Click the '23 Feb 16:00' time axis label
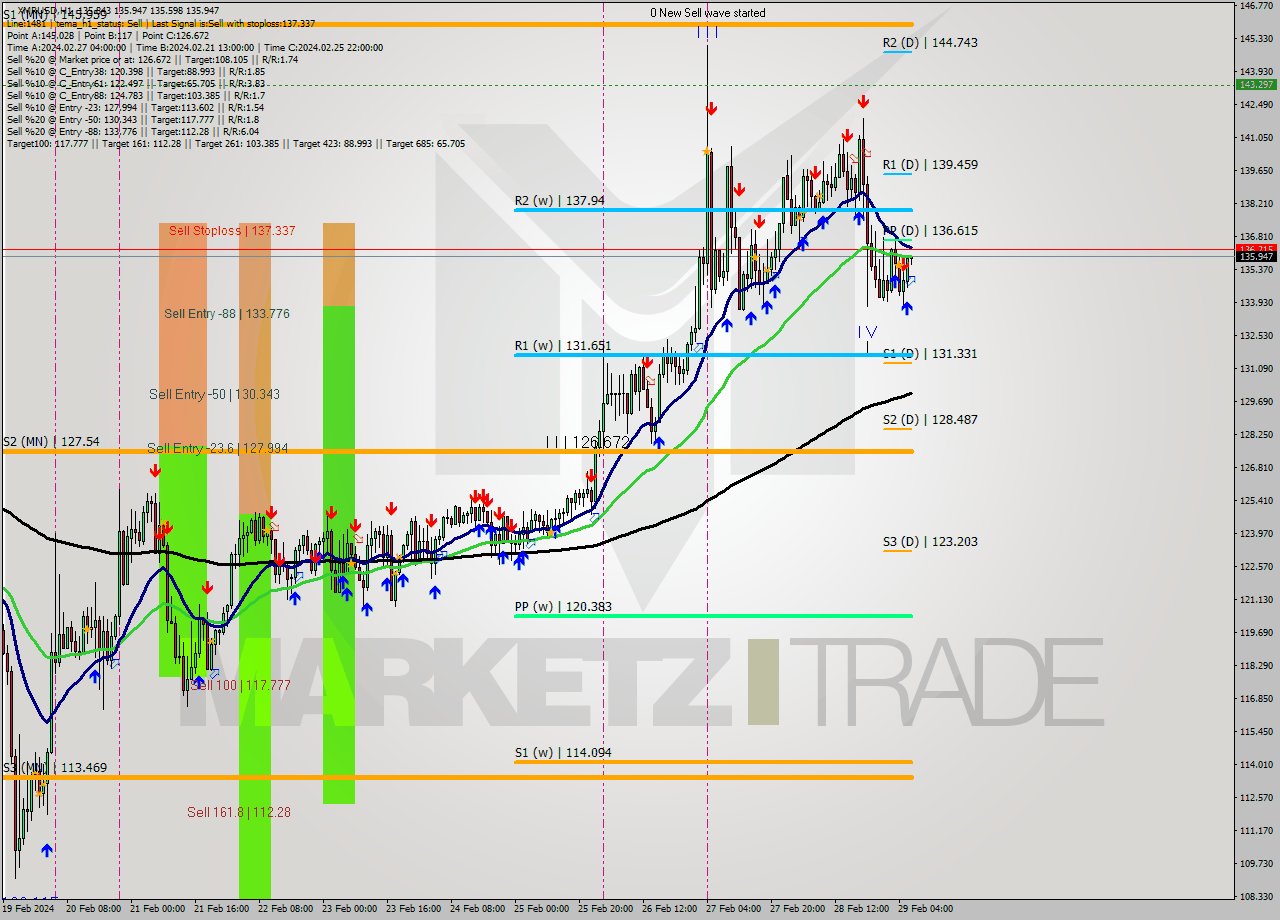Image resolution: width=1280 pixels, height=920 pixels. 414,909
